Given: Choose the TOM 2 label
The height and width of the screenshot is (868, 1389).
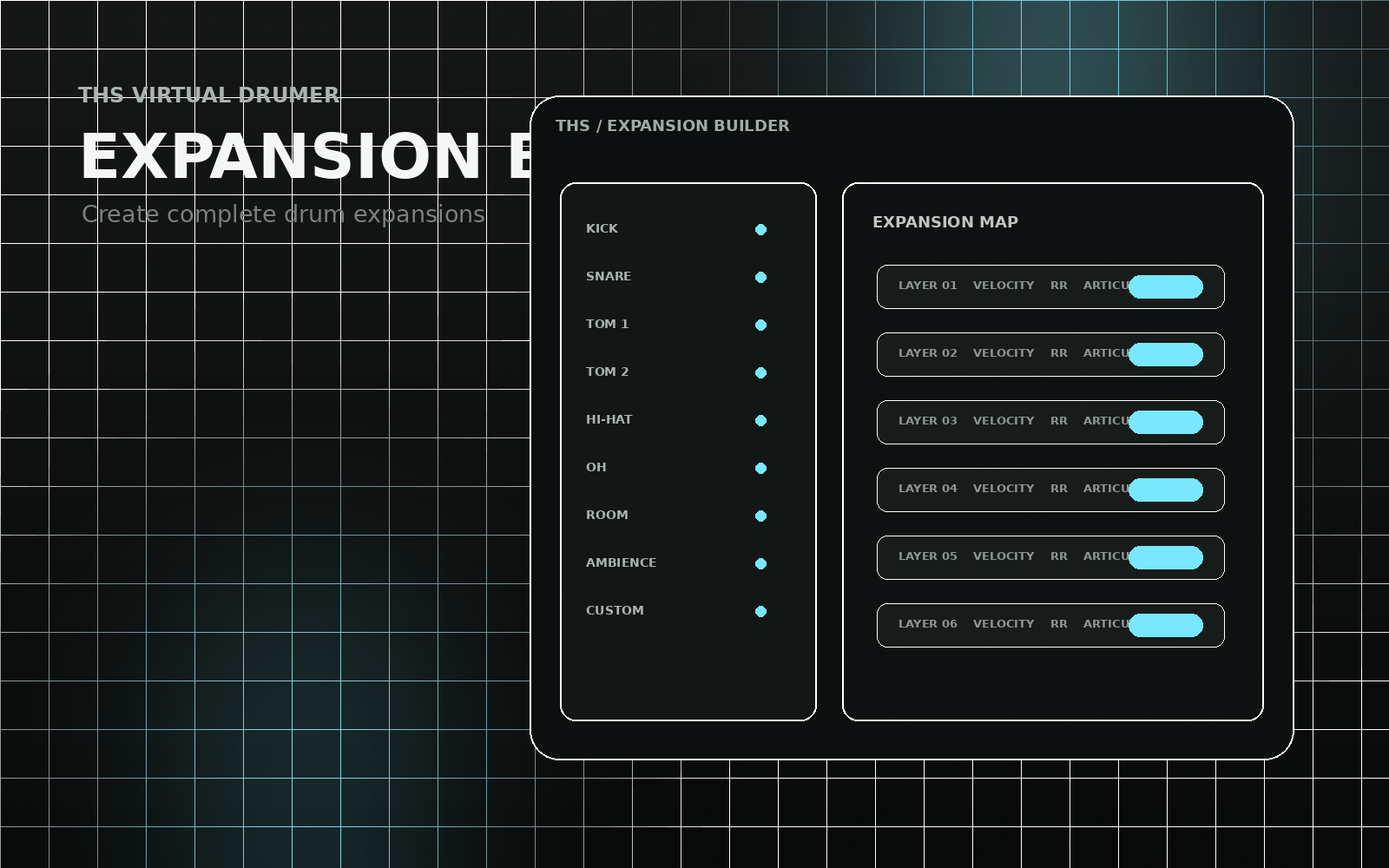Looking at the screenshot, I should (607, 372).
